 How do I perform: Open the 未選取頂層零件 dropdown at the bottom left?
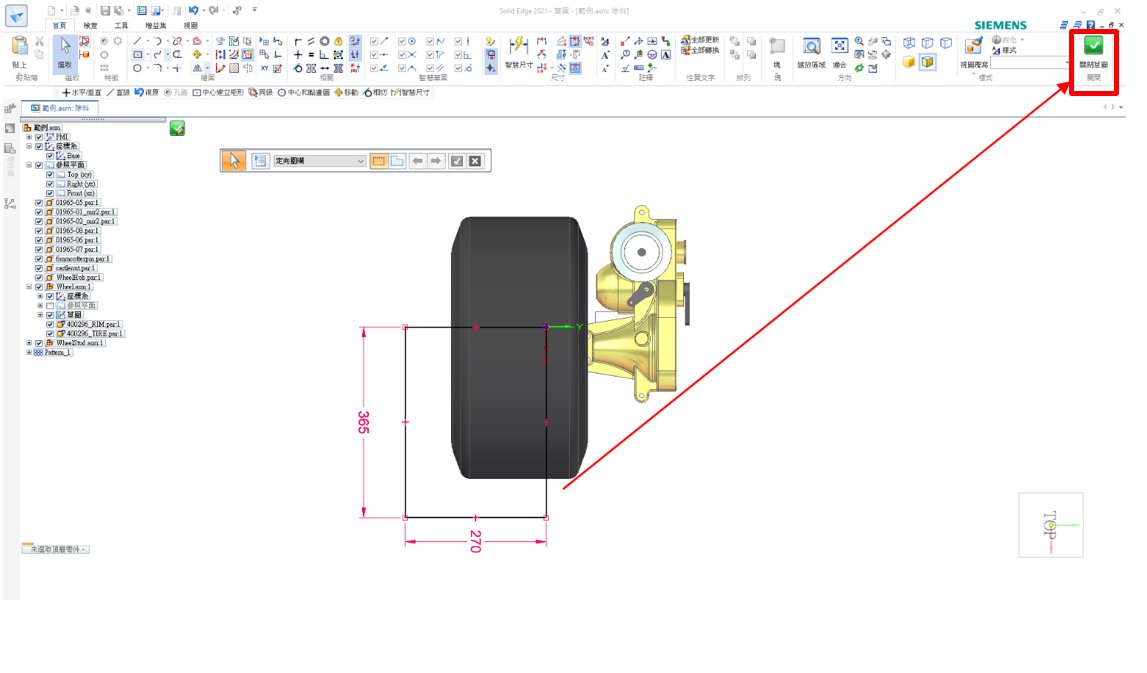56,549
